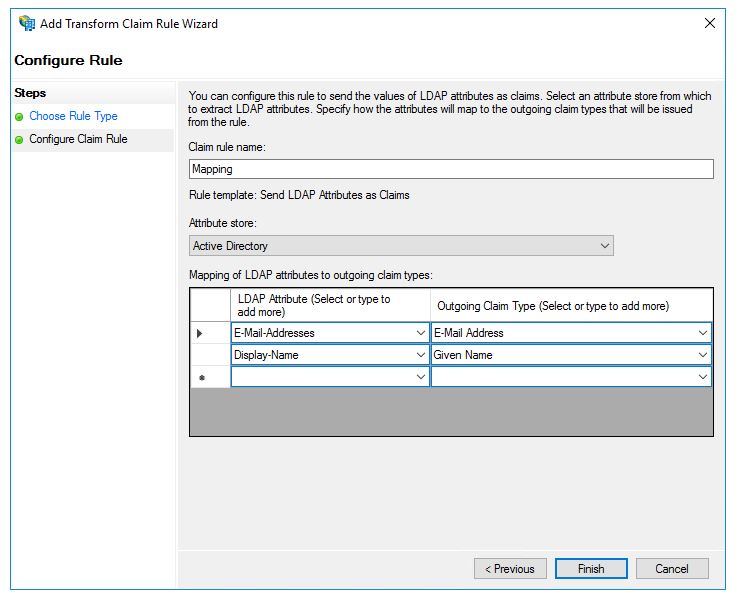Select the new row asterisk header
The width and height of the screenshot is (742, 601).
[x=210, y=377]
